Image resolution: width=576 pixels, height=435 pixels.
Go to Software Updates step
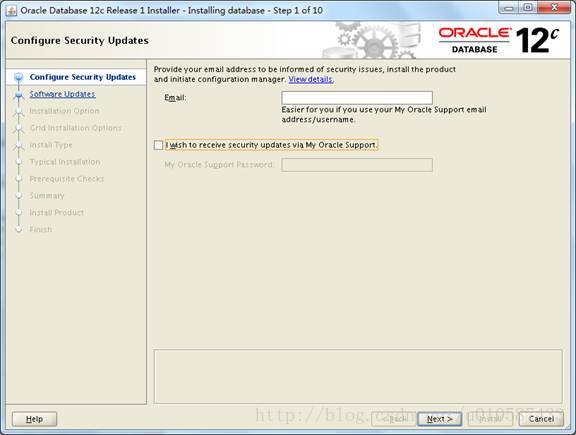[x=62, y=94]
